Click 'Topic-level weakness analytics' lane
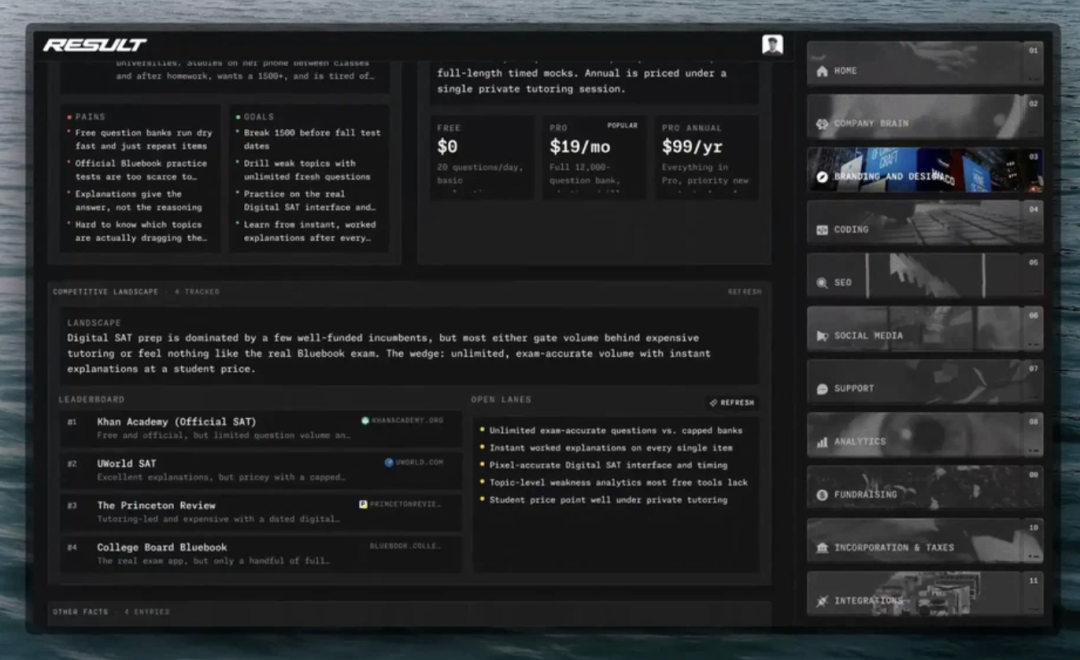1080x660 pixels. (x=614, y=483)
